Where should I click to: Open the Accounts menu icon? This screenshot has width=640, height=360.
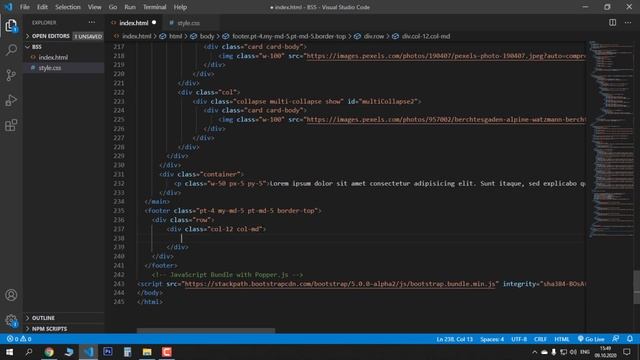coord(11,295)
